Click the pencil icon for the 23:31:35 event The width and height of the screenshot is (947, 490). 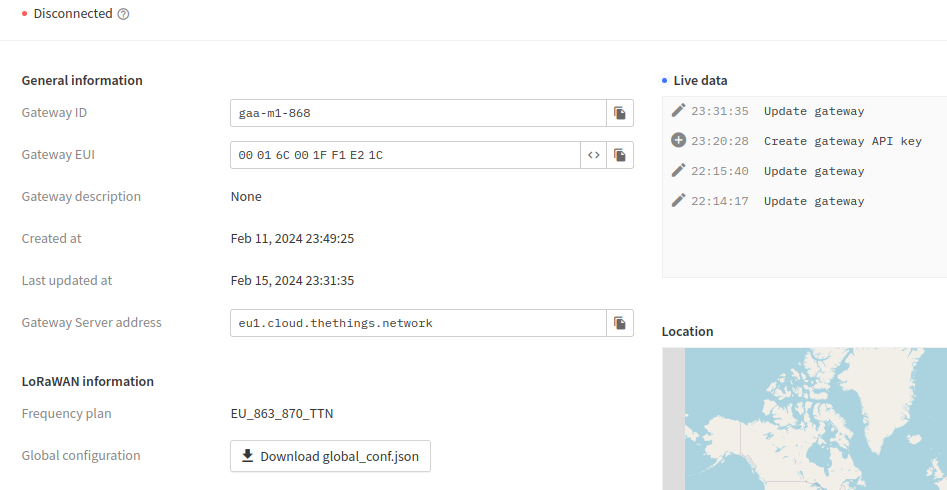[678, 111]
